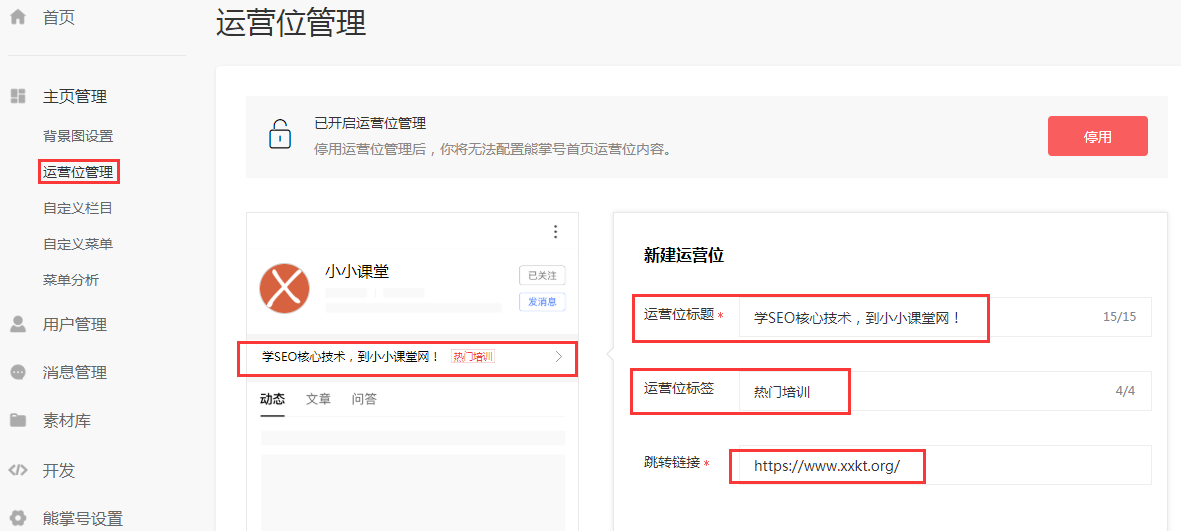
Task: Click the 新建运营位 heading
Action: (x=684, y=255)
